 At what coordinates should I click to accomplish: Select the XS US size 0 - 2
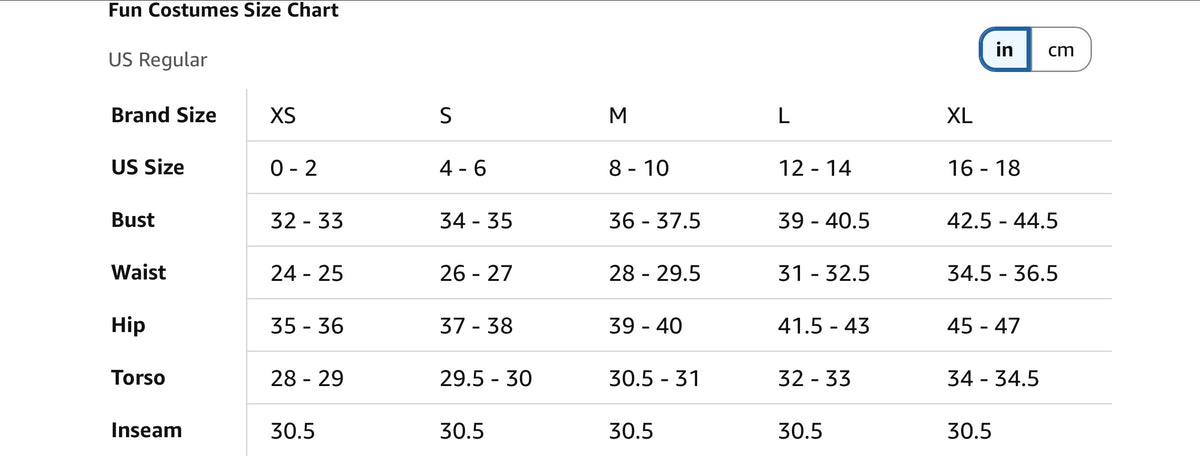[x=294, y=168]
